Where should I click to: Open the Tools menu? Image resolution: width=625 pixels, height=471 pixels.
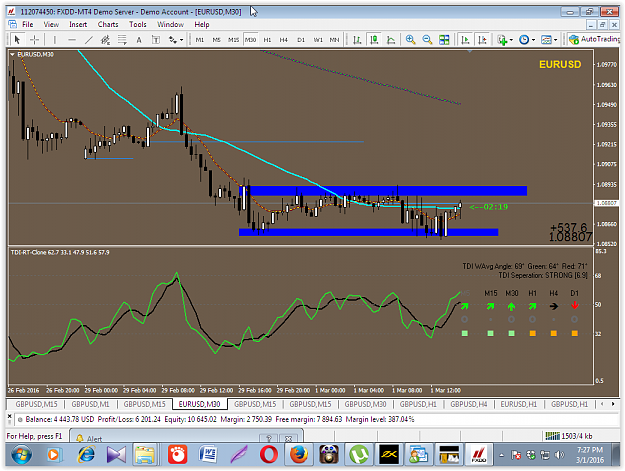[x=138, y=24]
